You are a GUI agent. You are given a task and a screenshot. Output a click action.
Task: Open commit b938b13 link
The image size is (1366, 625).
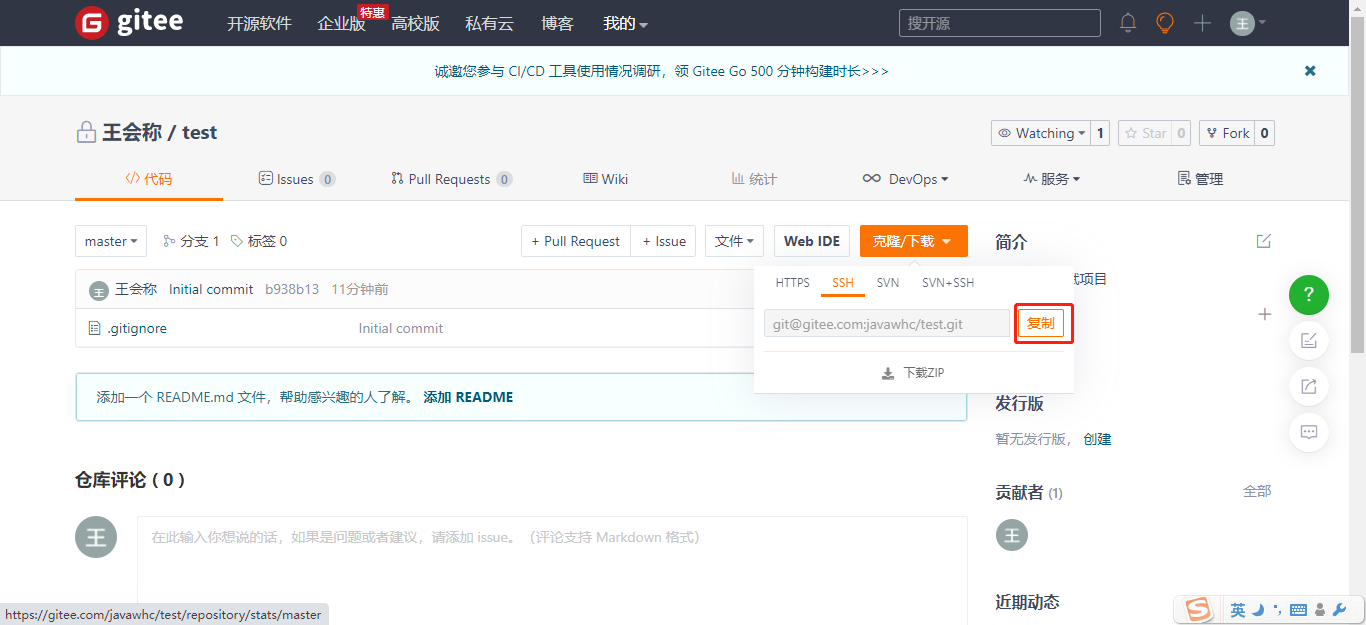[x=292, y=289]
